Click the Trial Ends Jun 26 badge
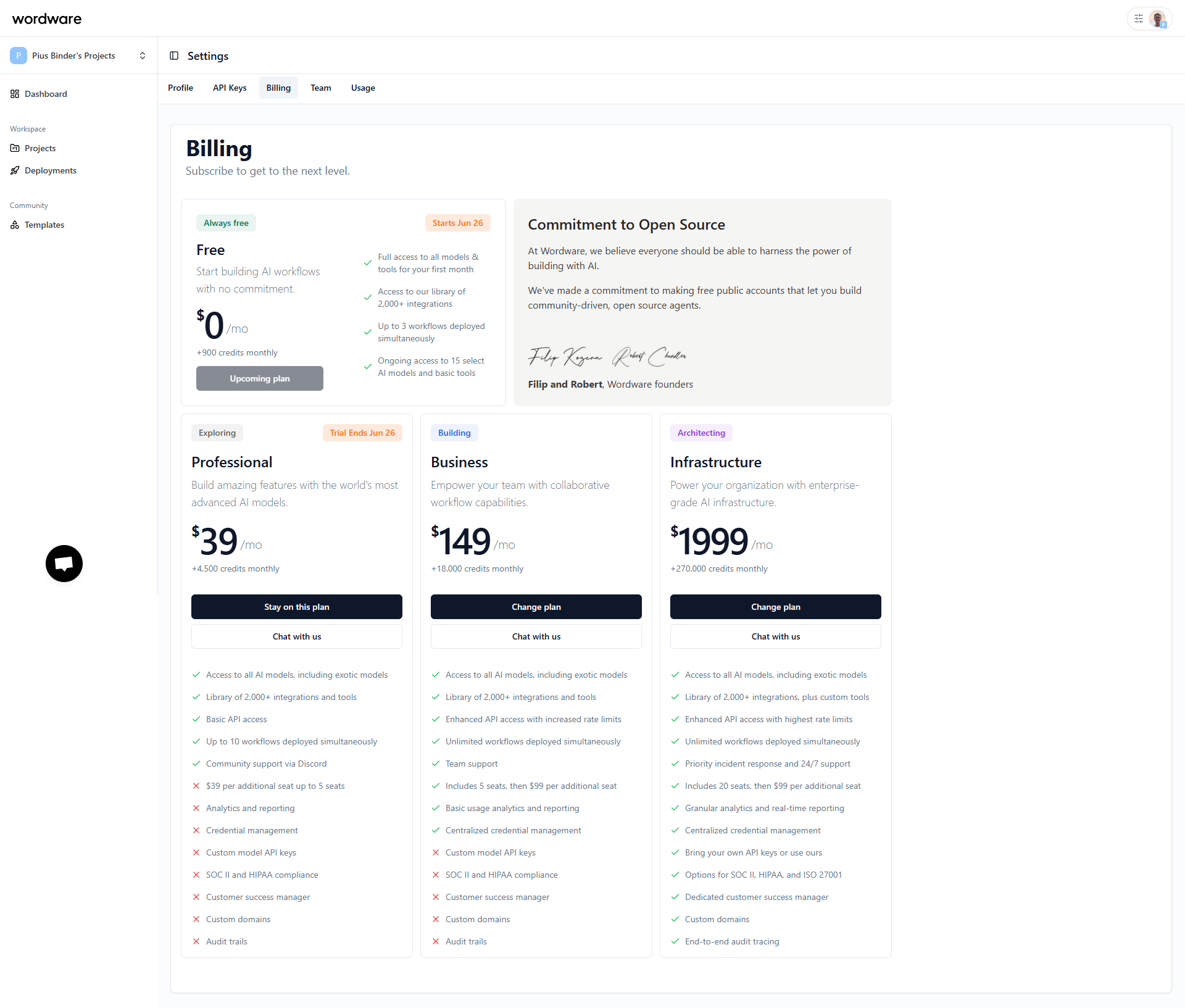Screen dimensions: 1185x1008 click(362, 433)
